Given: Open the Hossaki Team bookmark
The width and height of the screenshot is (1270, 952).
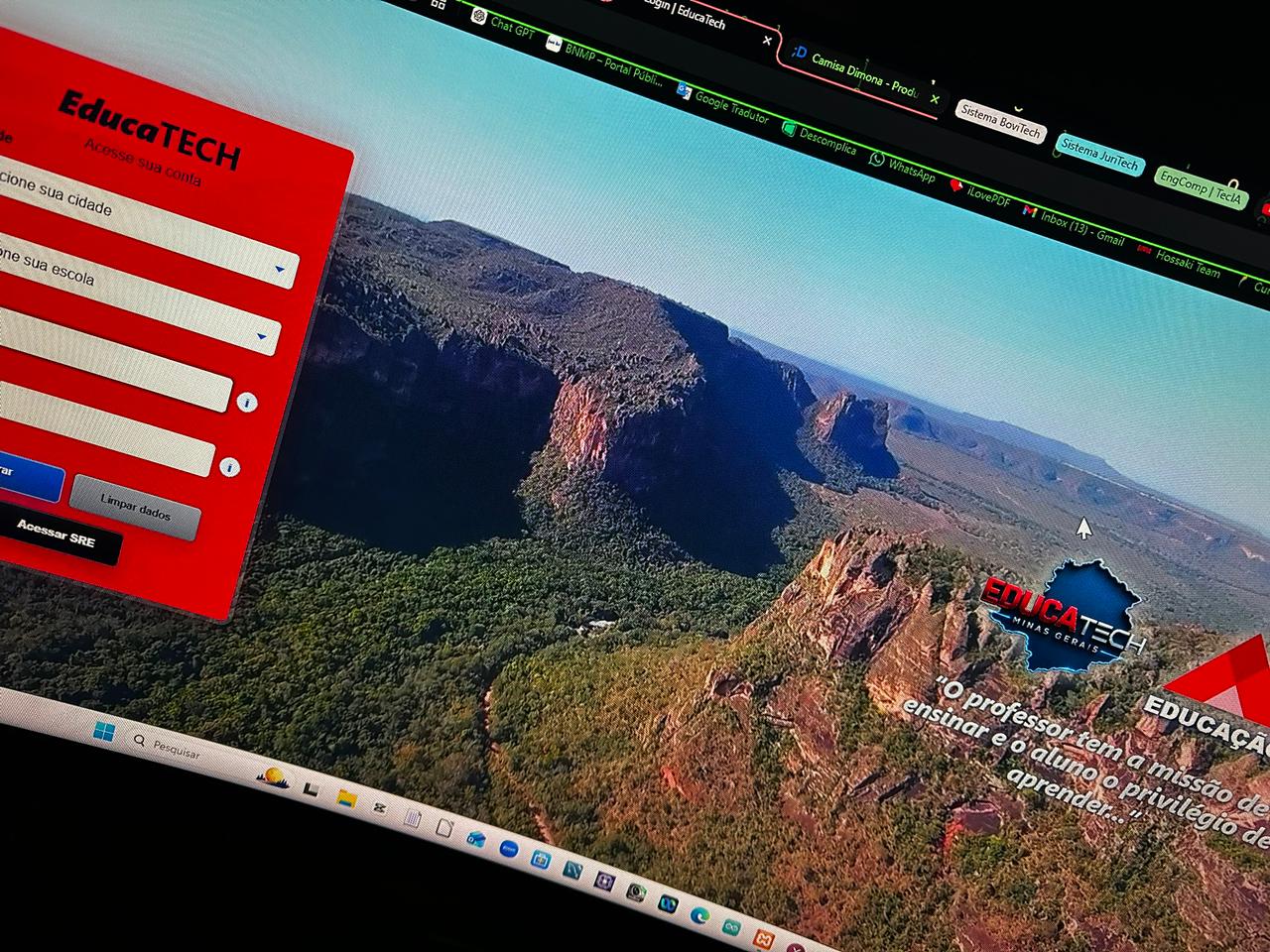Looking at the screenshot, I should (1179, 260).
